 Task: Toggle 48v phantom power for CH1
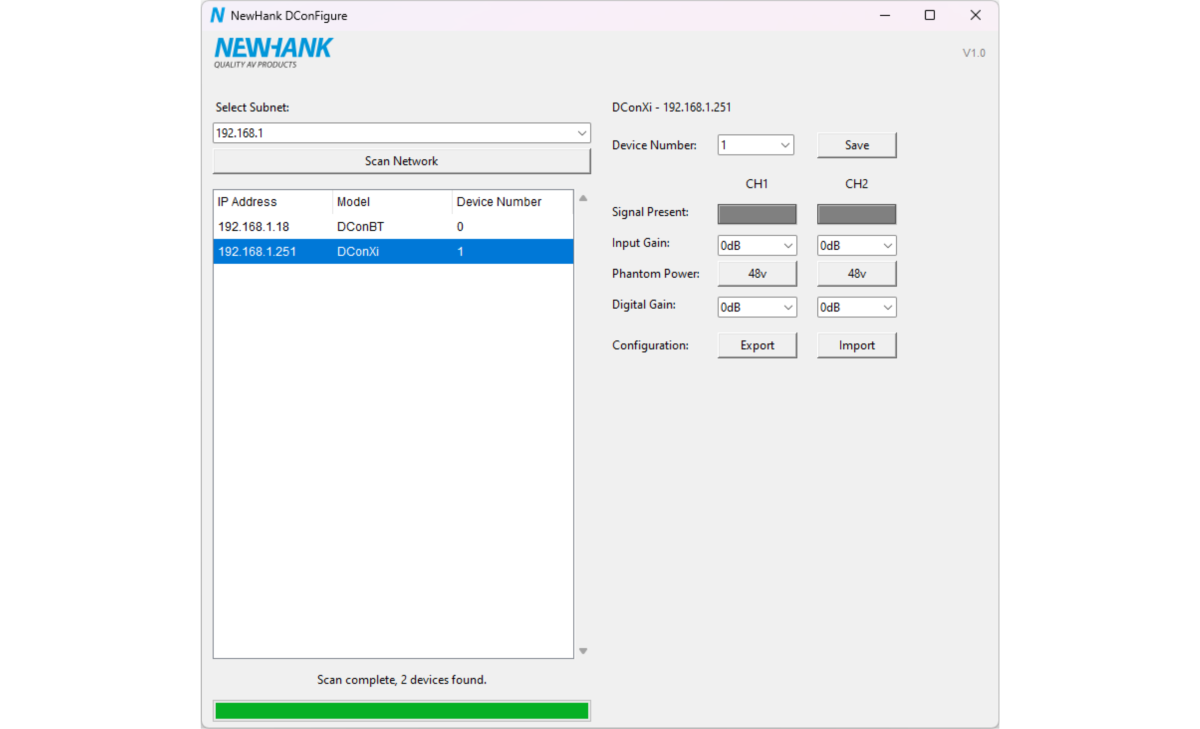pyautogui.click(x=756, y=273)
